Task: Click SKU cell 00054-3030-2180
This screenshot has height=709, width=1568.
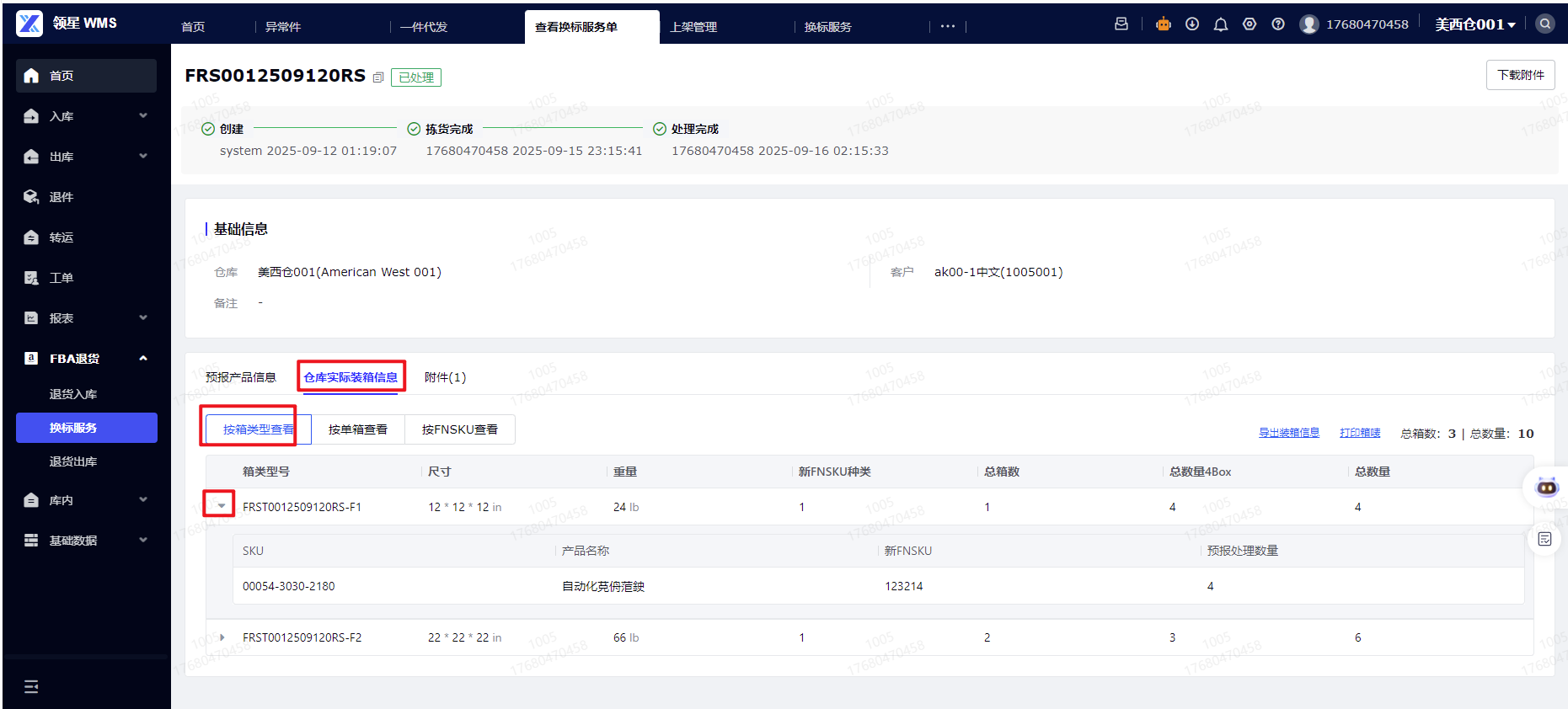Action: coord(289,586)
